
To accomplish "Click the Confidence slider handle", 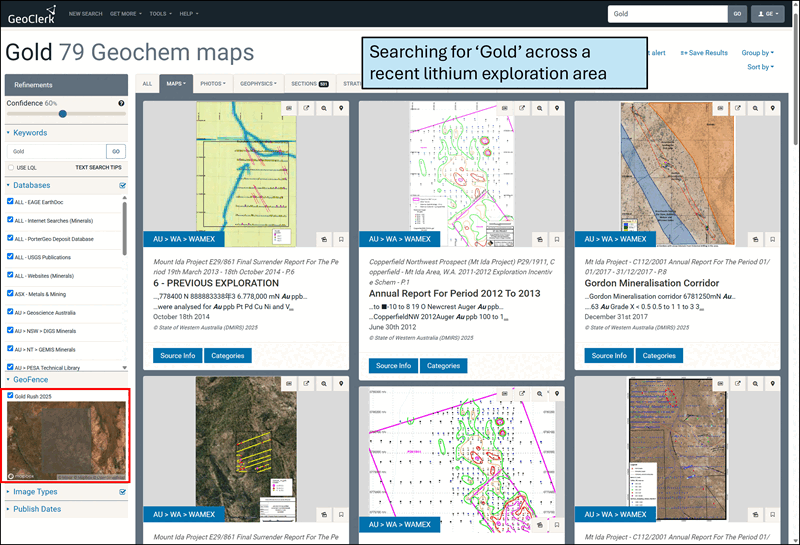I will [62, 114].
